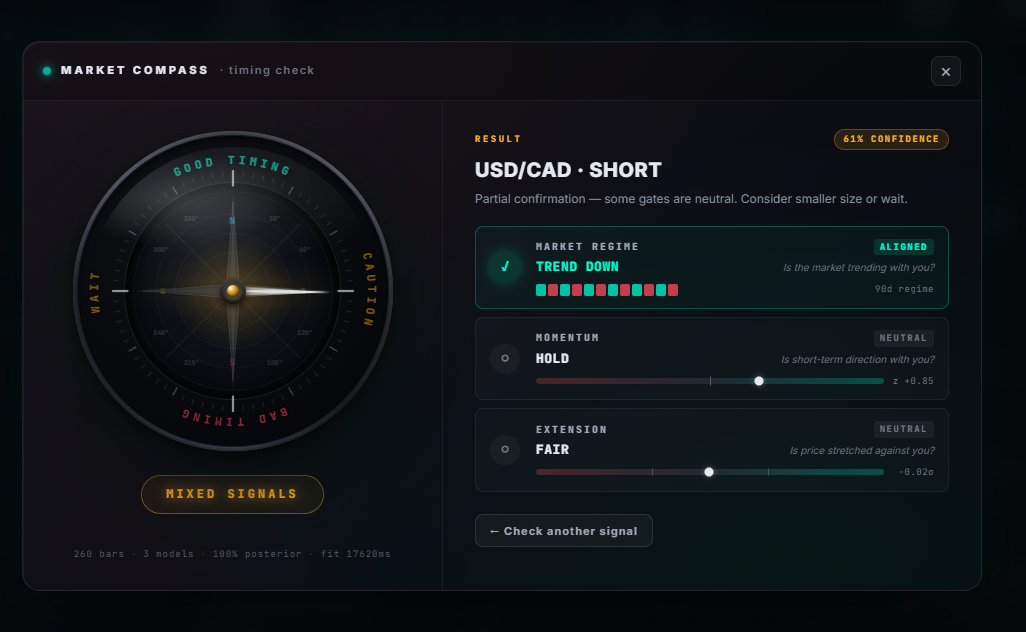The image size is (1026, 632).
Task: Click the Neutral badge in Extension card
Action: pos(904,429)
